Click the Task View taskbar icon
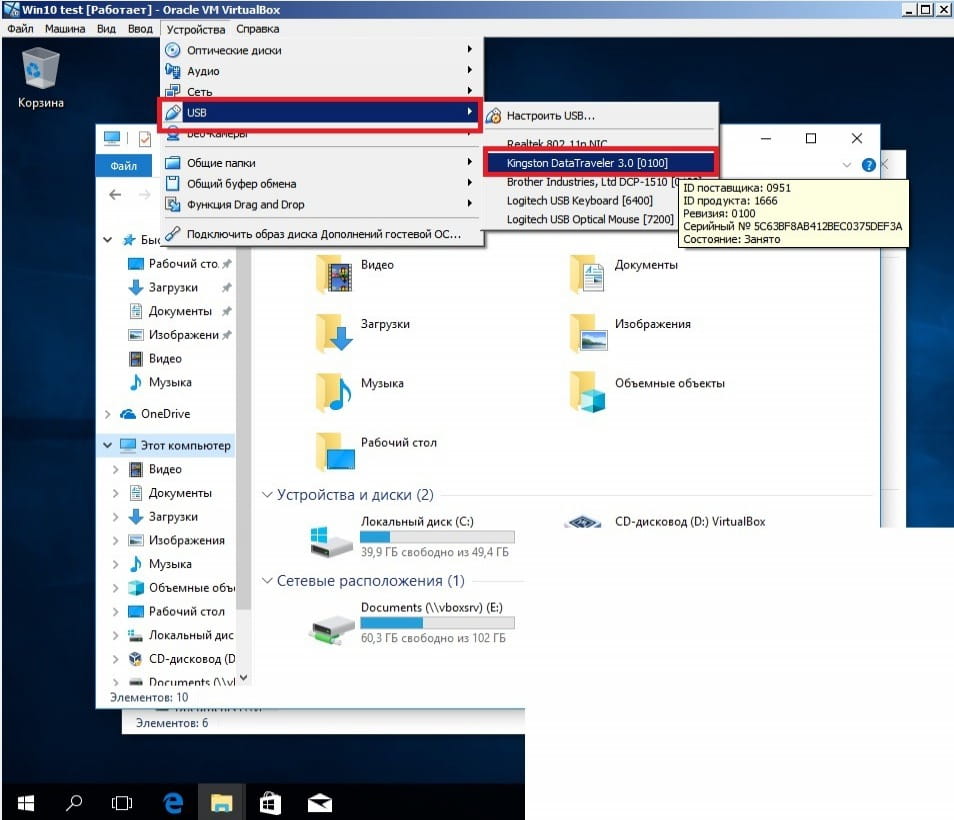Viewport: 954px width, 820px height. (x=122, y=802)
